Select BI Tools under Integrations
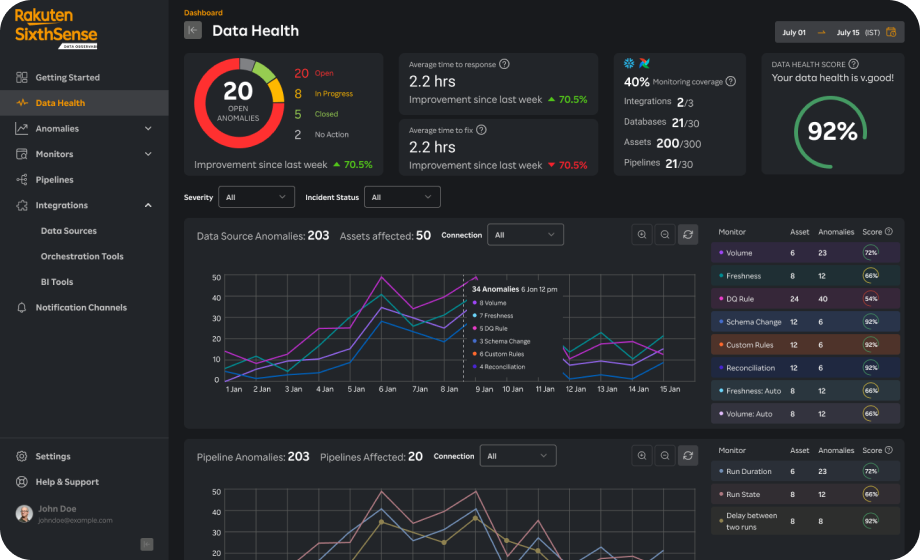 point(57,282)
